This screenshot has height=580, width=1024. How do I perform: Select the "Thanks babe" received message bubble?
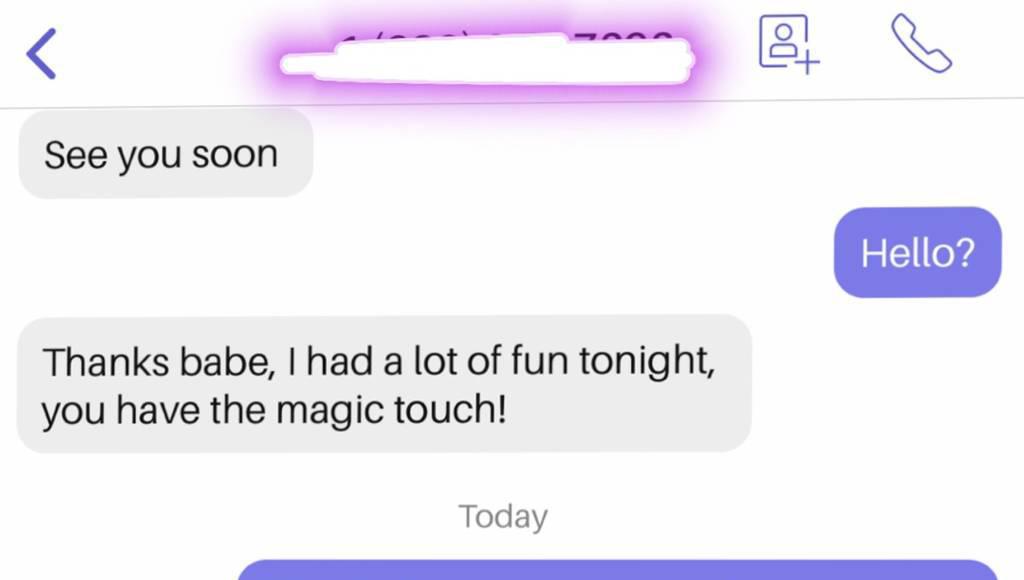tap(384, 384)
